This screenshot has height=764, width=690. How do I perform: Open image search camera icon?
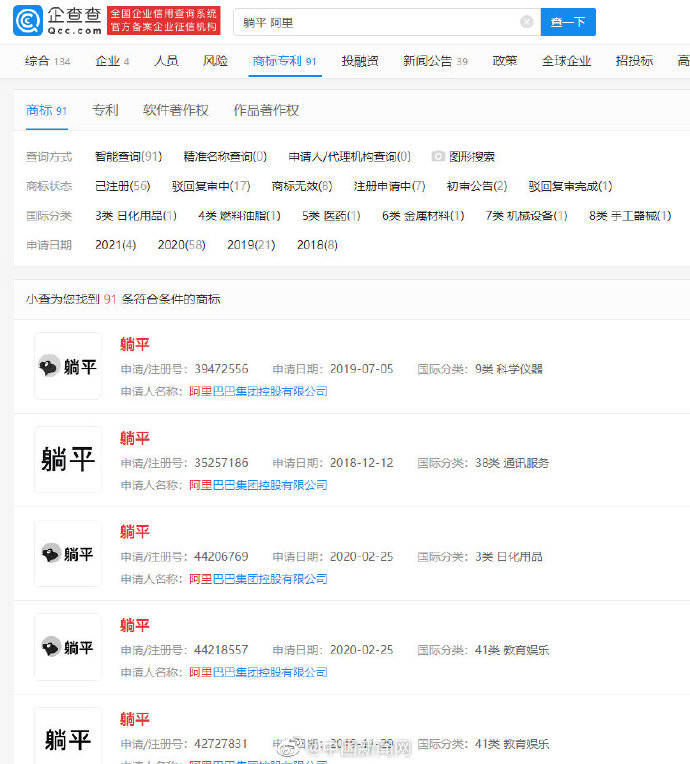(438, 157)
